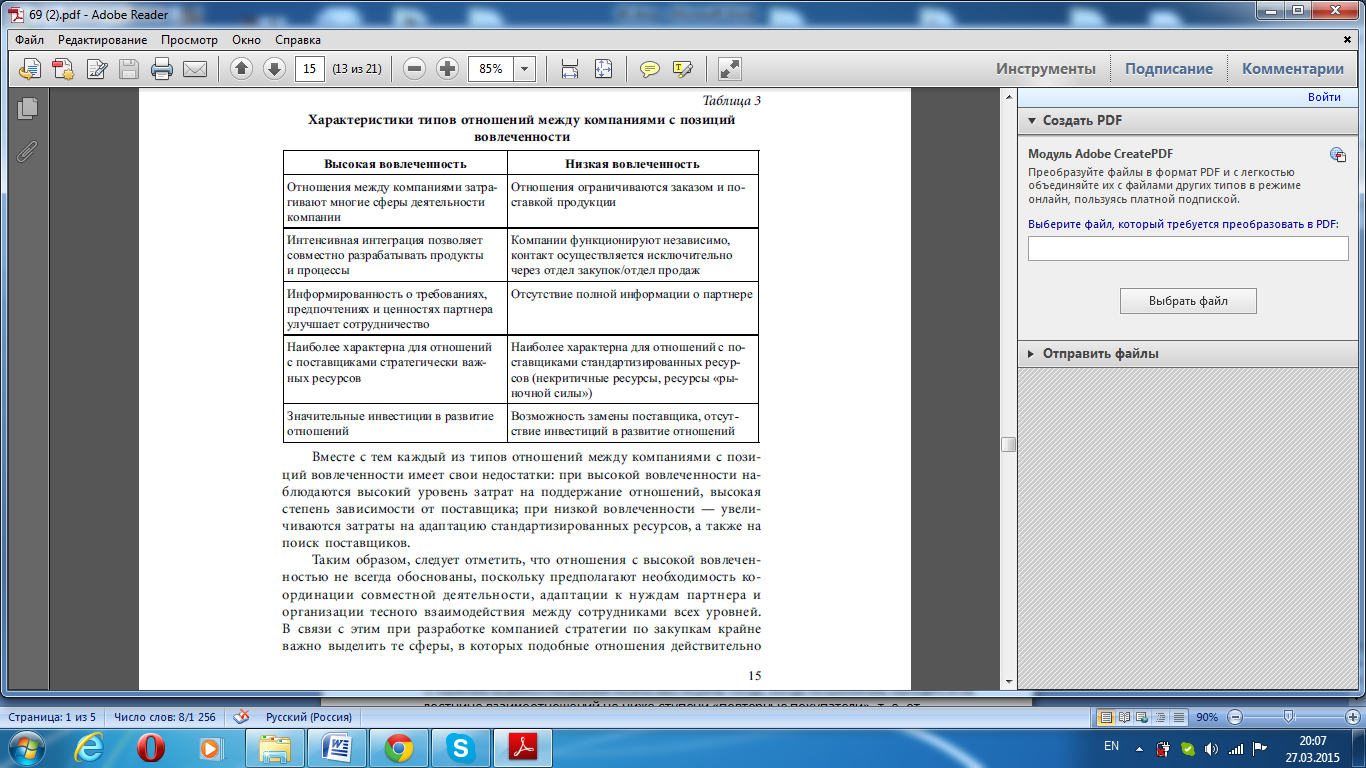Click the sign/edit document pencil icon
The width and height of the screenshot is (1366, 768).
coord(97,69)
